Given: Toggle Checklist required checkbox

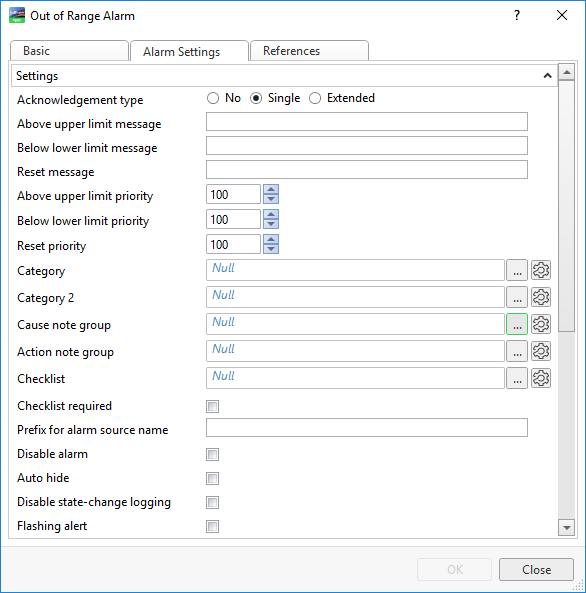Looking at the screenshot, I should [213, 407].
